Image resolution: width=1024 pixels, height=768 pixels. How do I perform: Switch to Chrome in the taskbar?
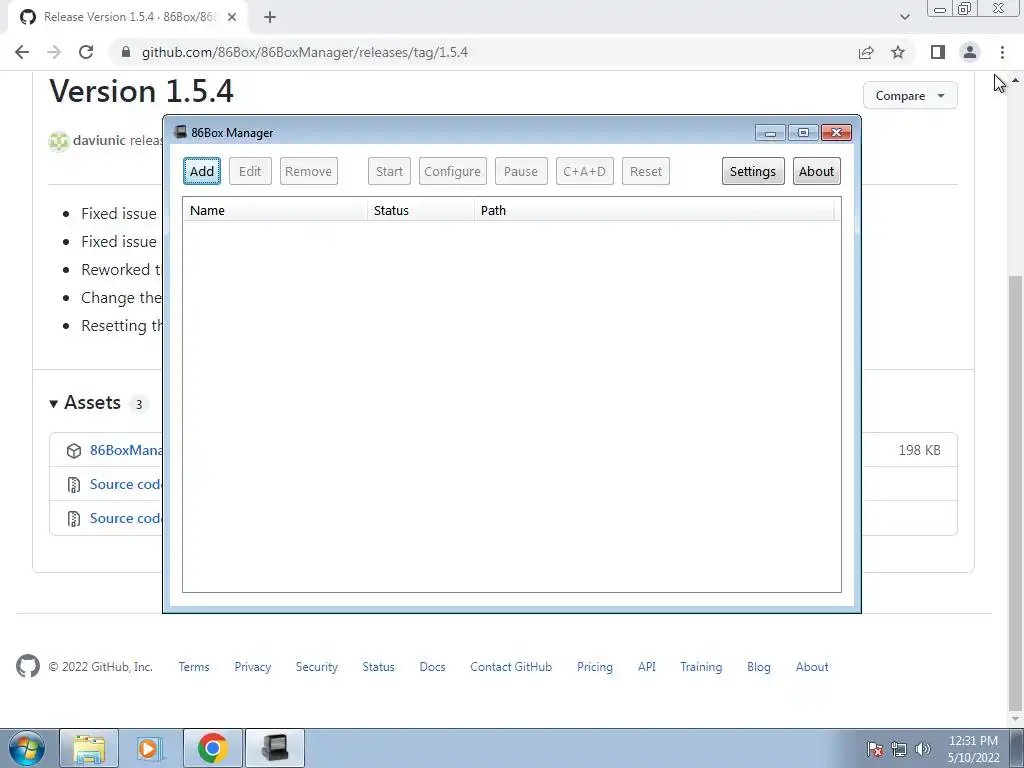pos(212,748)
